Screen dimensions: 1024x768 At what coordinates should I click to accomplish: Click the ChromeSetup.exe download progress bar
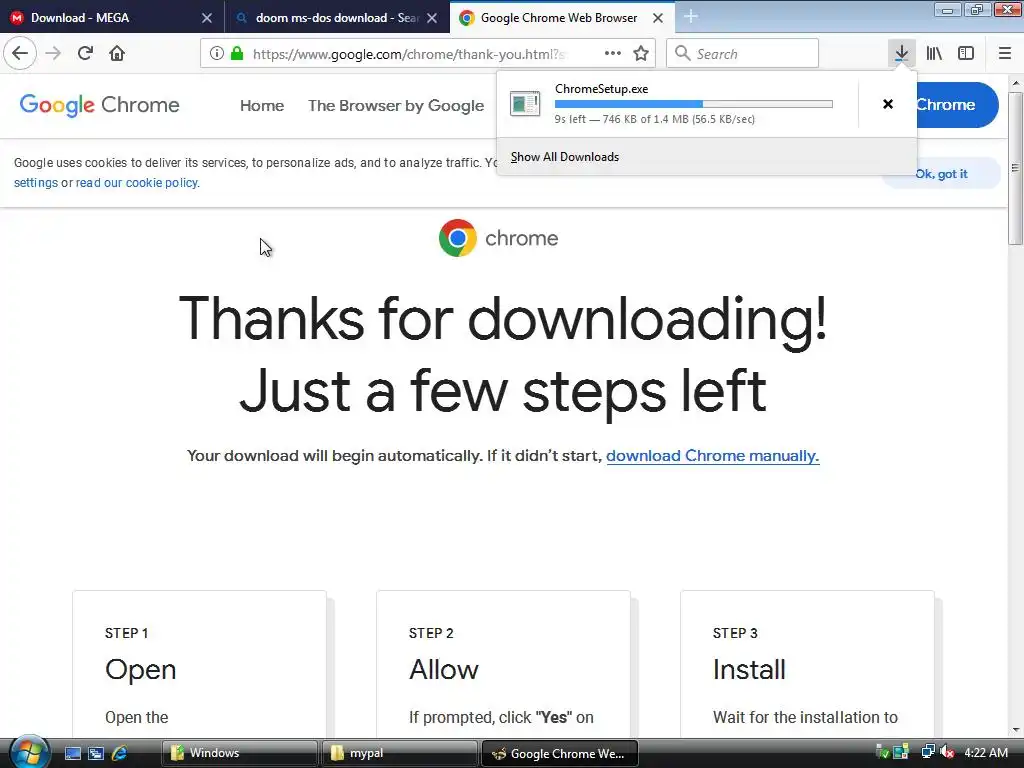click(x=694, y=104)
